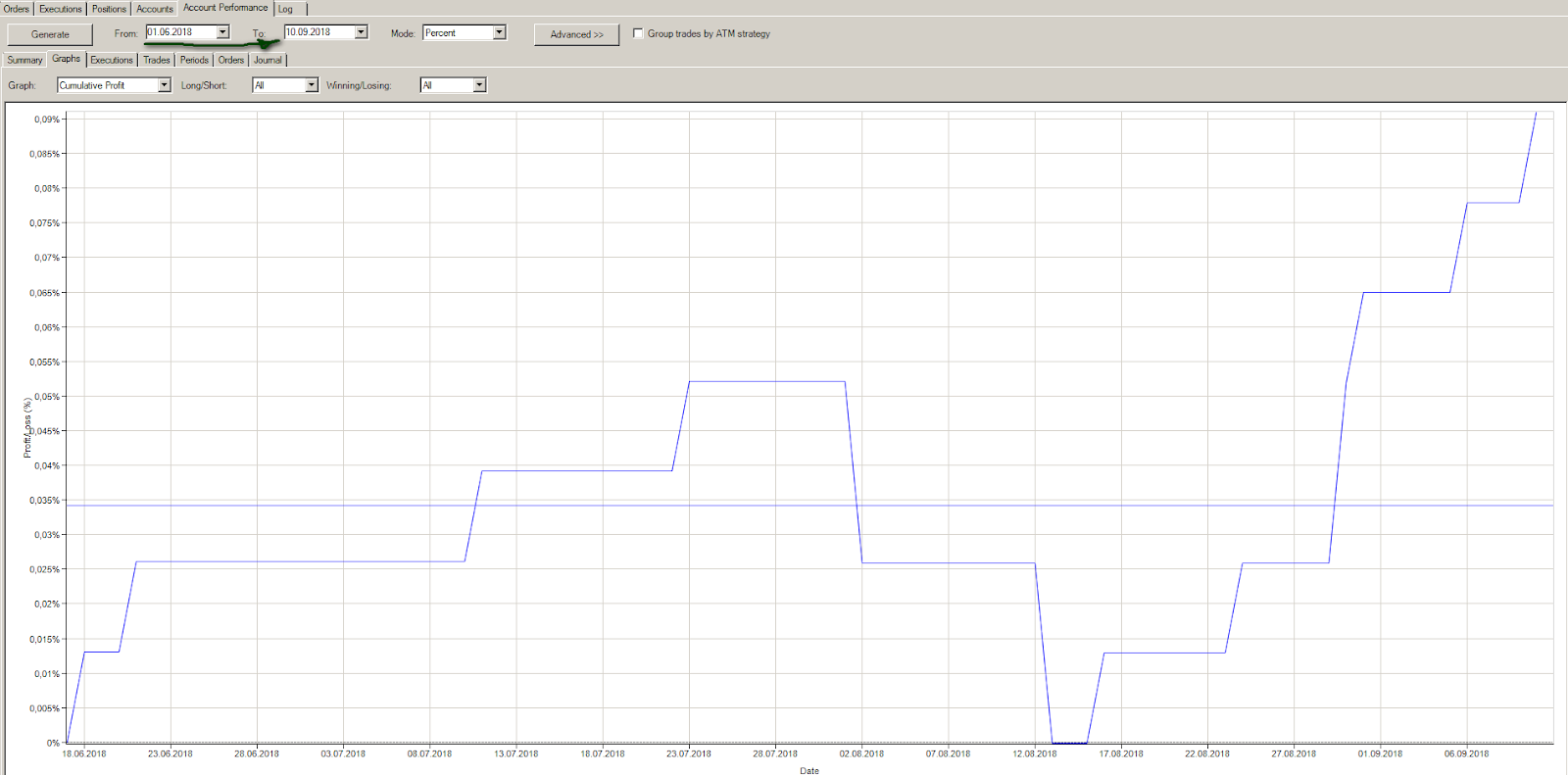This screenshot has height=775, width=1568.
Task: Click the Profit/Loss (%) axis title
Action: click(x=27, y=428)
